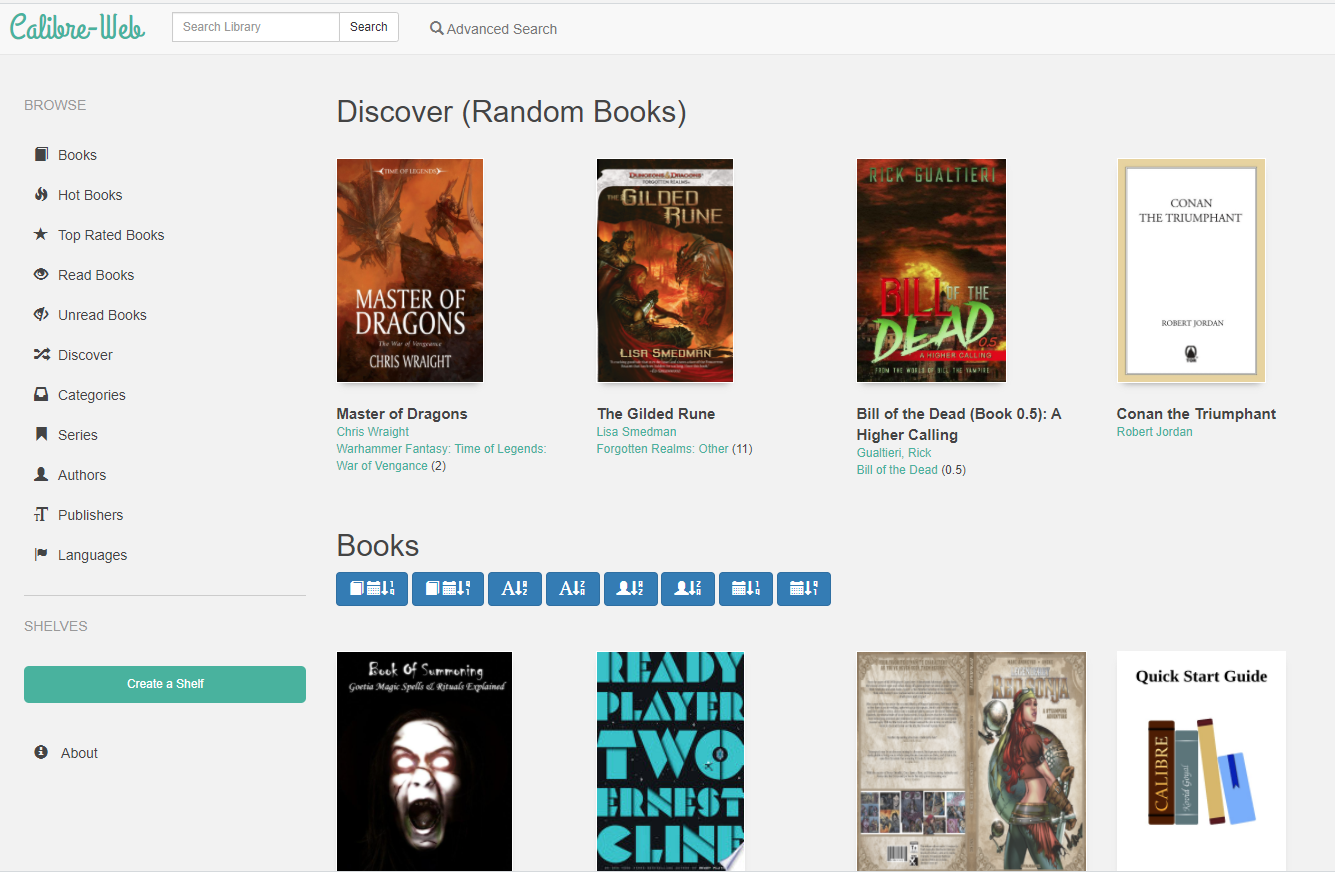The image size is (1335, 875).
Task: Click the Create a Shelf button
Action: point(165,684)
